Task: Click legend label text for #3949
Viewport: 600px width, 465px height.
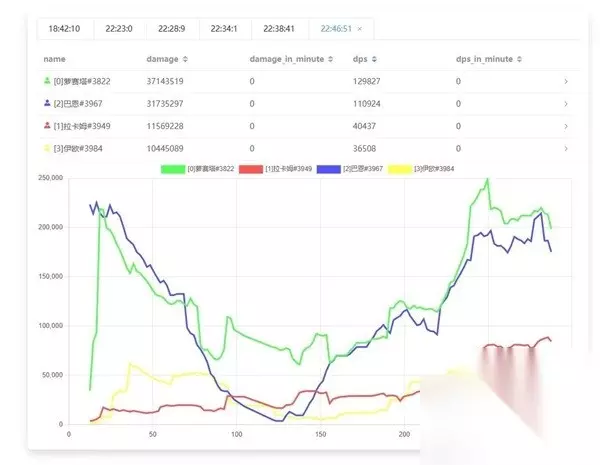Action: 289,169
